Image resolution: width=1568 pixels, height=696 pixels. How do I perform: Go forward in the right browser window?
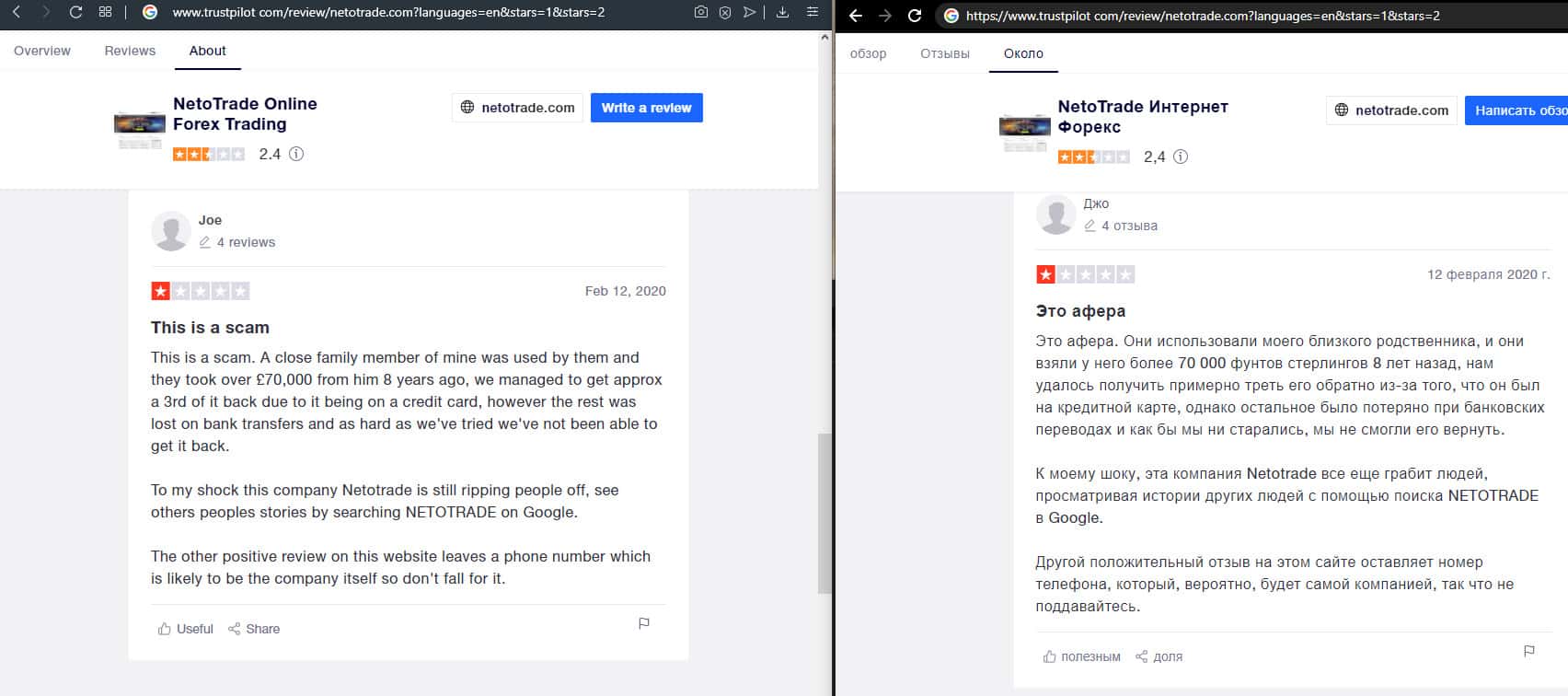point(885,16)
